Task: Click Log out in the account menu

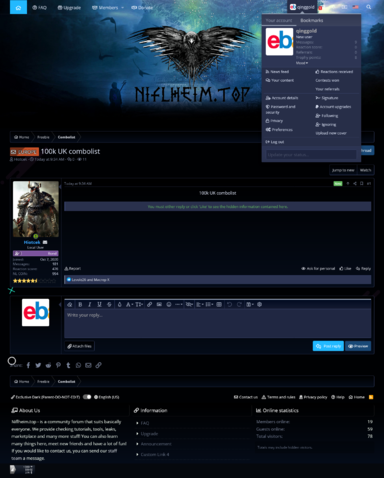Action: (275, 142)
